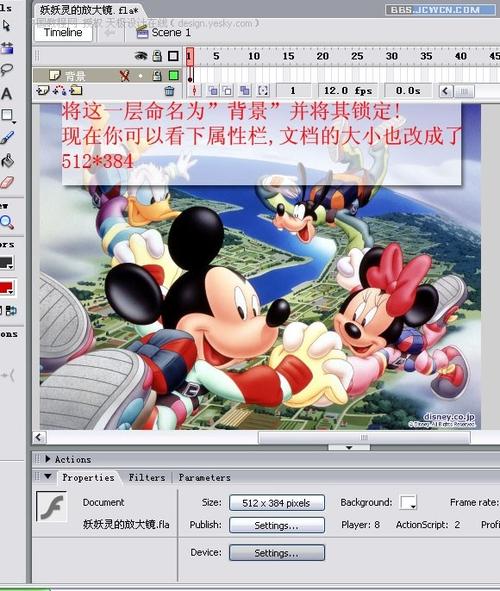This screenshot has width=500, height=591.
Task: Click the Flash document icon in Properties
Action: (x=51, y=506)
